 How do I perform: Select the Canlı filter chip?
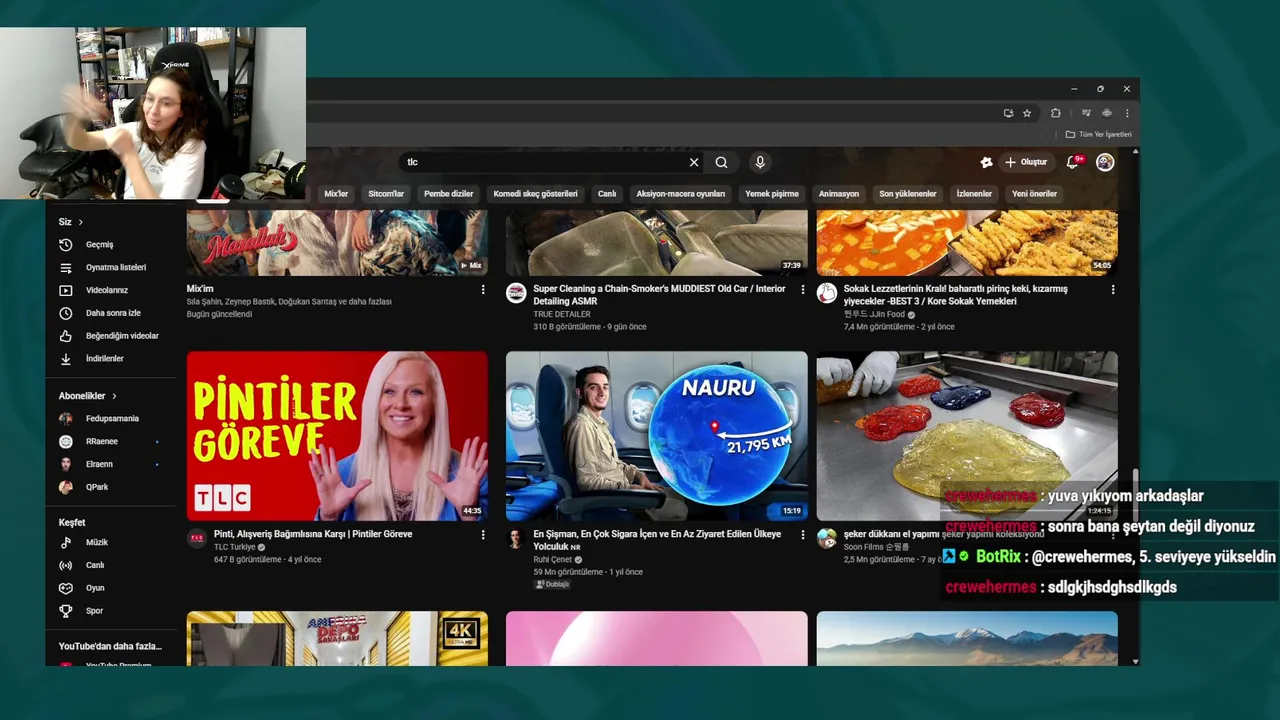(x=607, y=194)
